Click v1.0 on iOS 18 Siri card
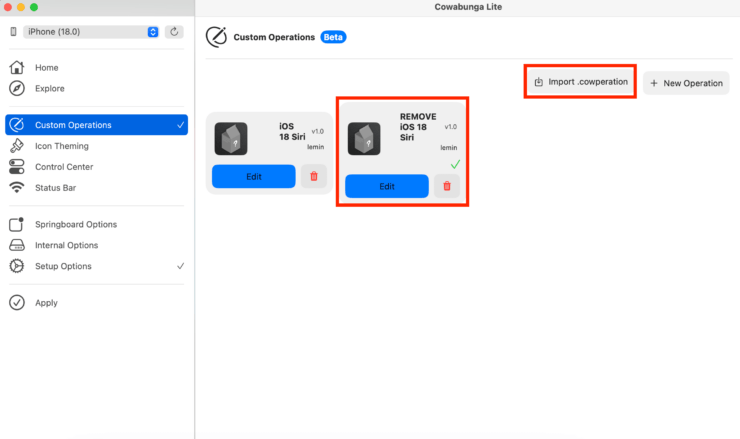Viewport: 740px width, 439px height. coord(318,131)
